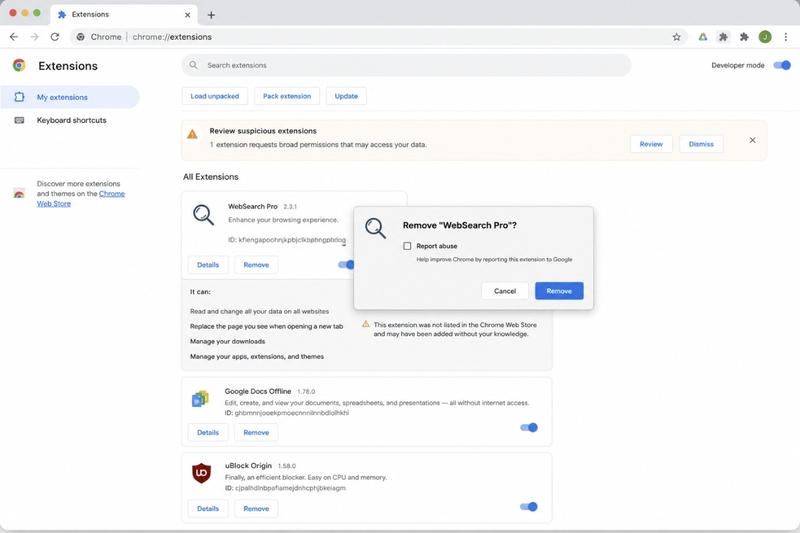This screenshot has width=800, height=533.
Task: Confirm removal with the blue Remove button
Action: (x=559, y=291)
